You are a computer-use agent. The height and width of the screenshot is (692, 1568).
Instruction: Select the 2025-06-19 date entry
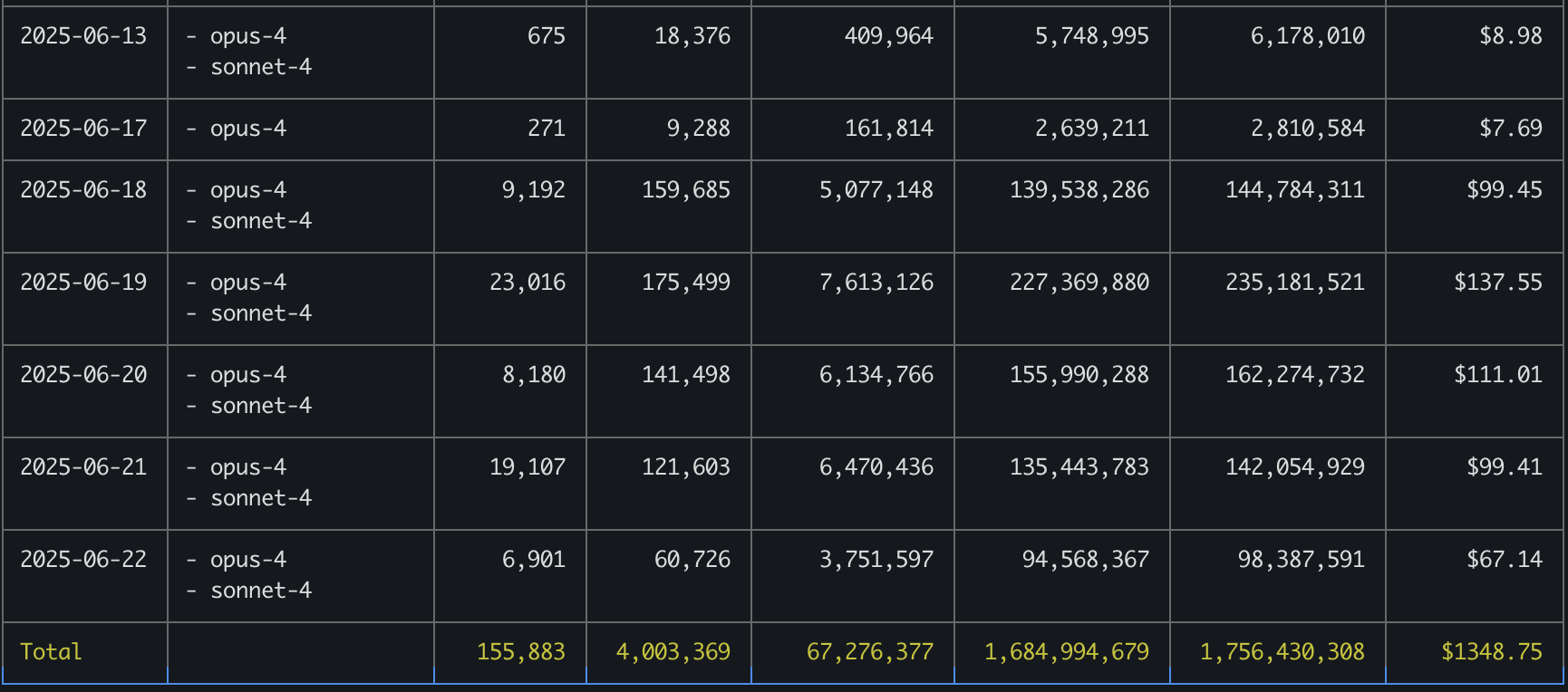[83, 283]
